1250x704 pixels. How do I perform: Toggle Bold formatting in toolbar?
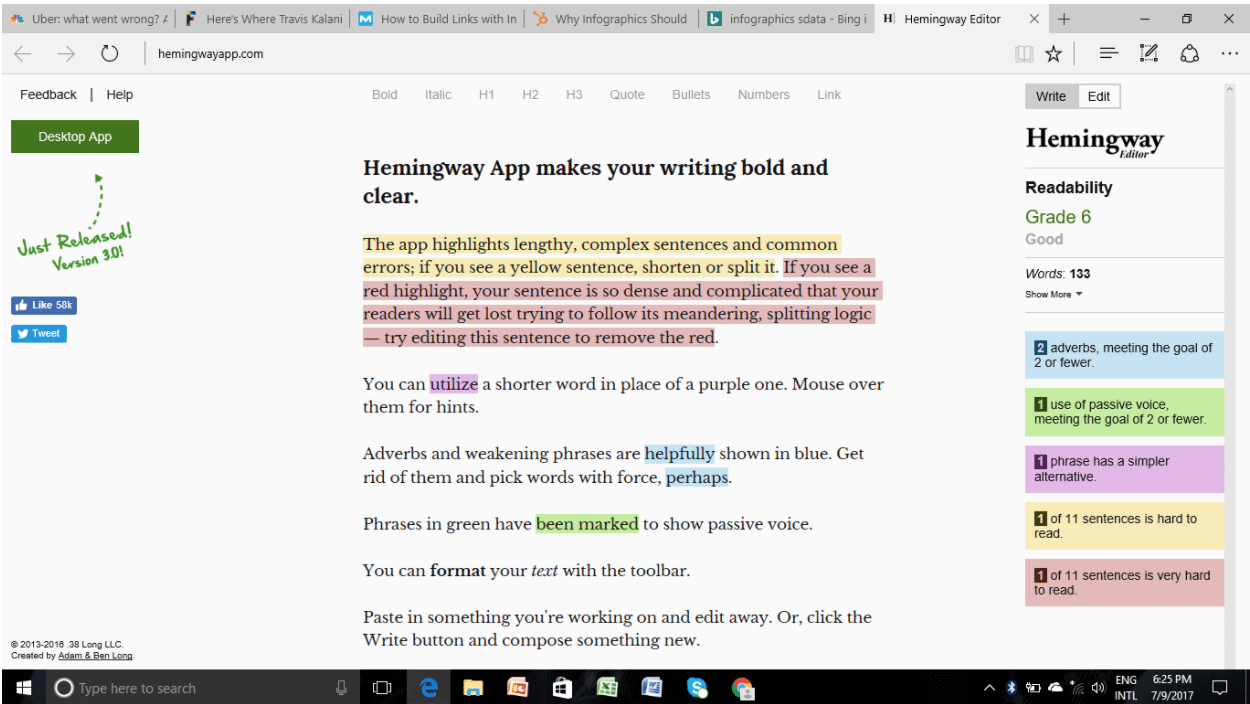[x=384, y=95]
